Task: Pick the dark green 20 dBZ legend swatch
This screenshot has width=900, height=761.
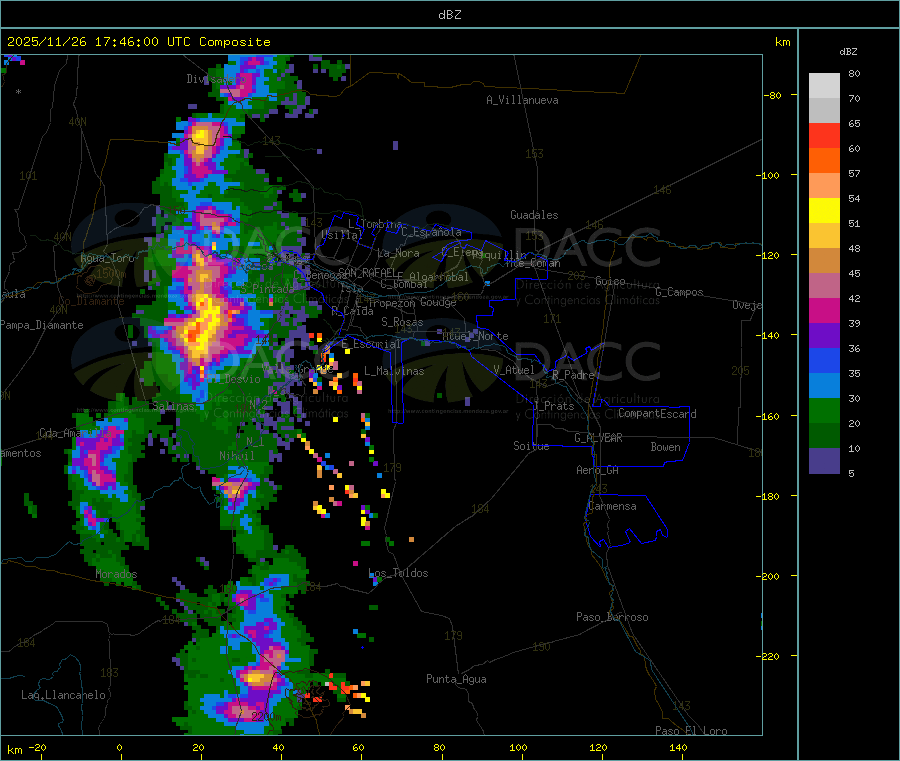Action: click(x=824, y=435)
